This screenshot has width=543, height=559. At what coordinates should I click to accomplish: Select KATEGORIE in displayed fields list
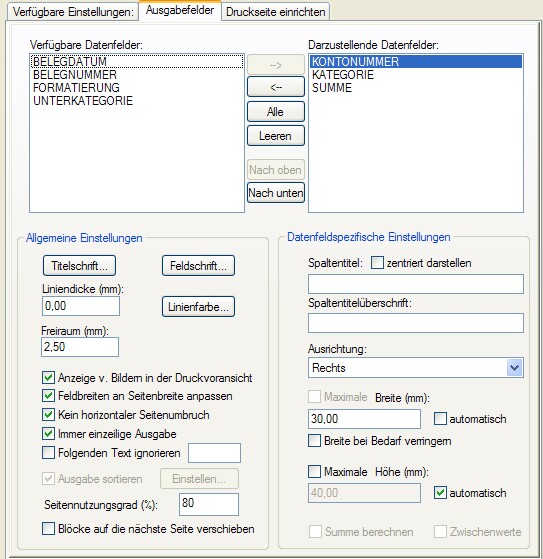[416, 75]
